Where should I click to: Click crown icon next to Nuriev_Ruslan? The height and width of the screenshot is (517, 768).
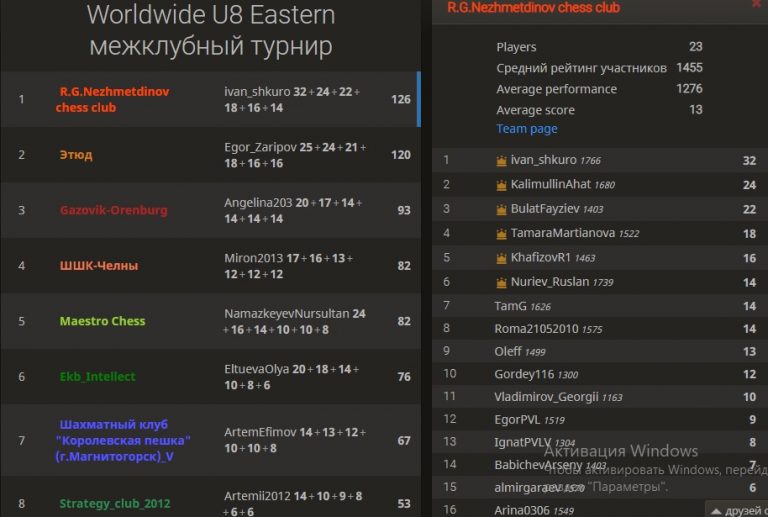point(502,283)
